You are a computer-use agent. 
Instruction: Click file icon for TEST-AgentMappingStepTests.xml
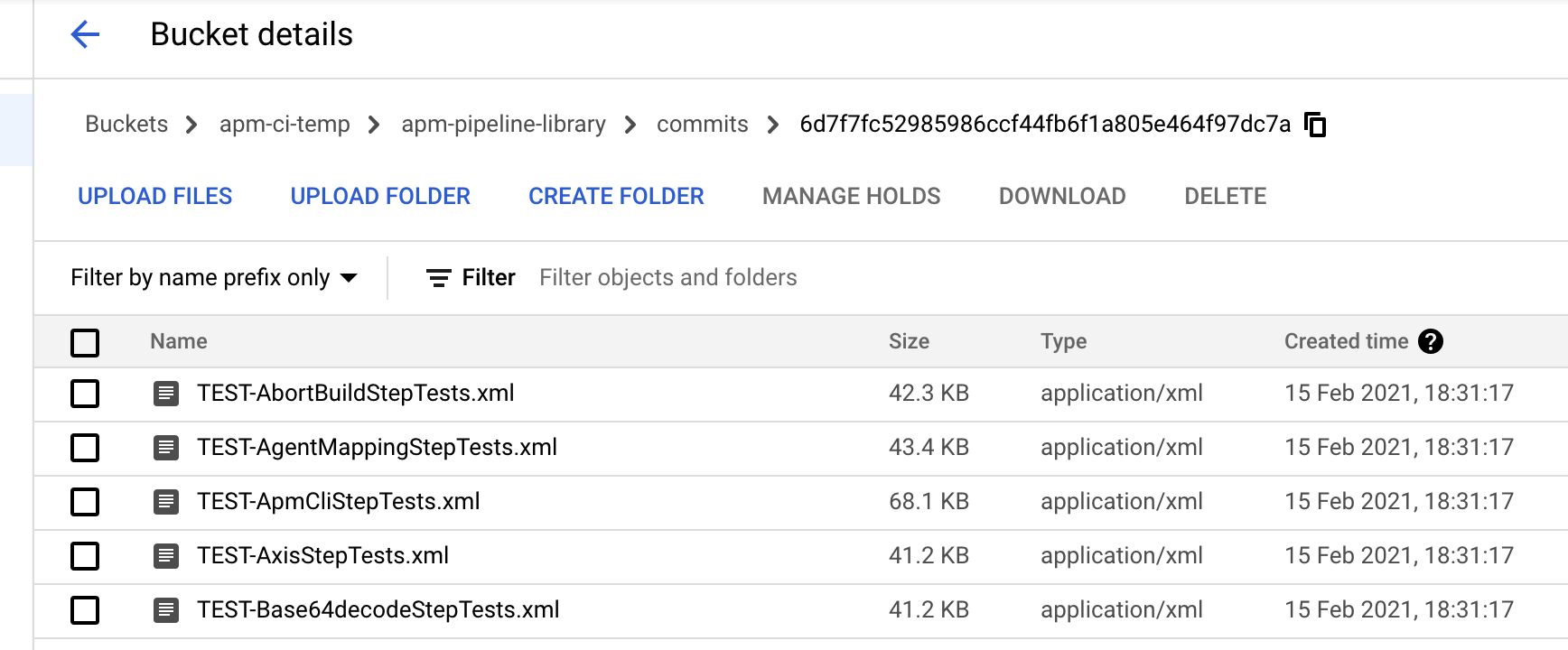point(166,448)
